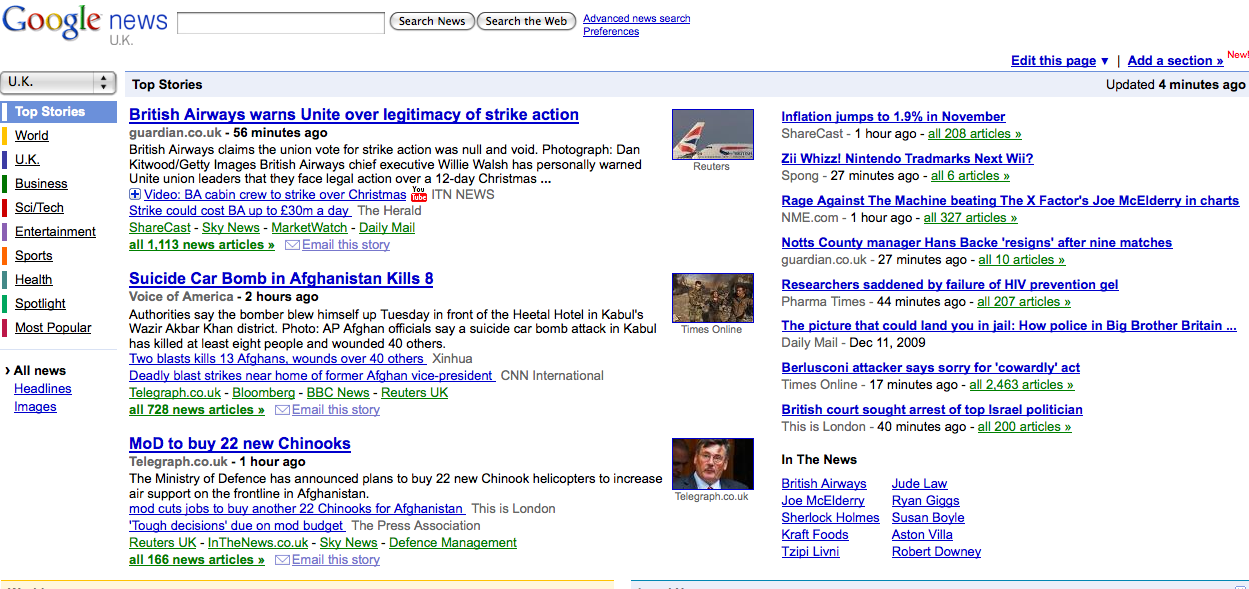Expand the Edit this page menu
The height and width of the screenshot is (589, 1249).
(x=1059, y=61)
